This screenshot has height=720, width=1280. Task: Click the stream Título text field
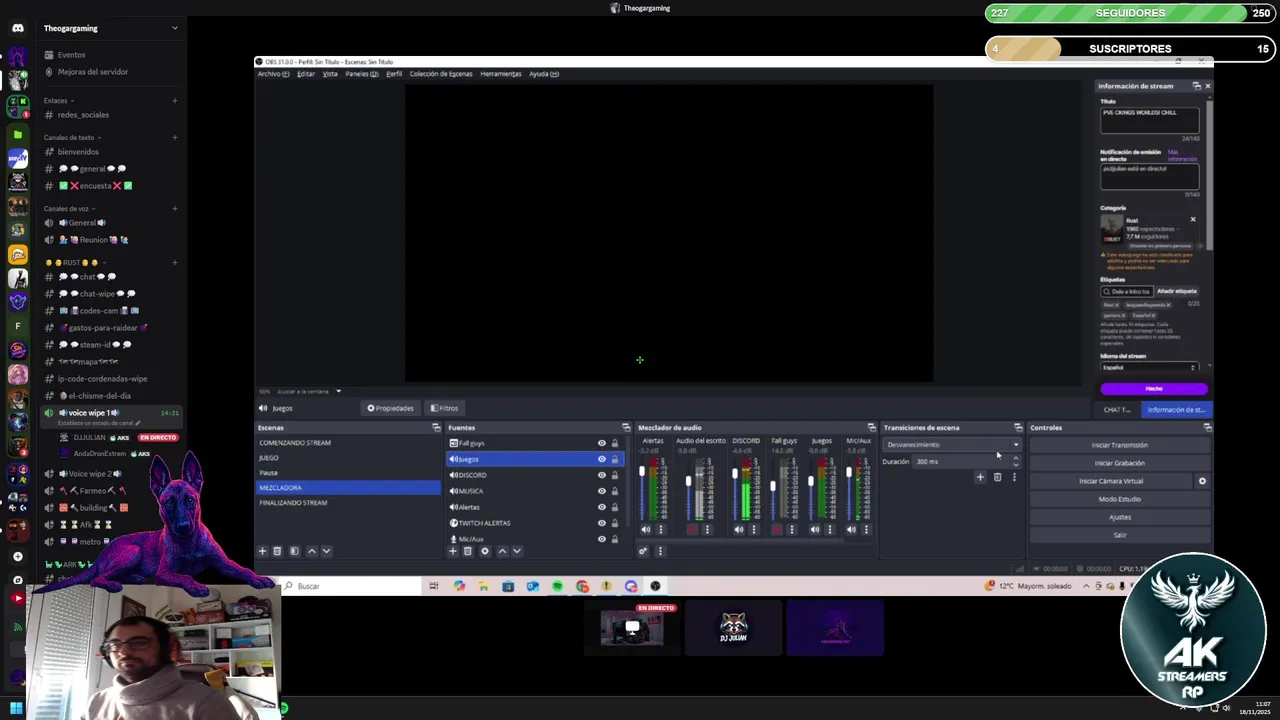point(1149,120)
